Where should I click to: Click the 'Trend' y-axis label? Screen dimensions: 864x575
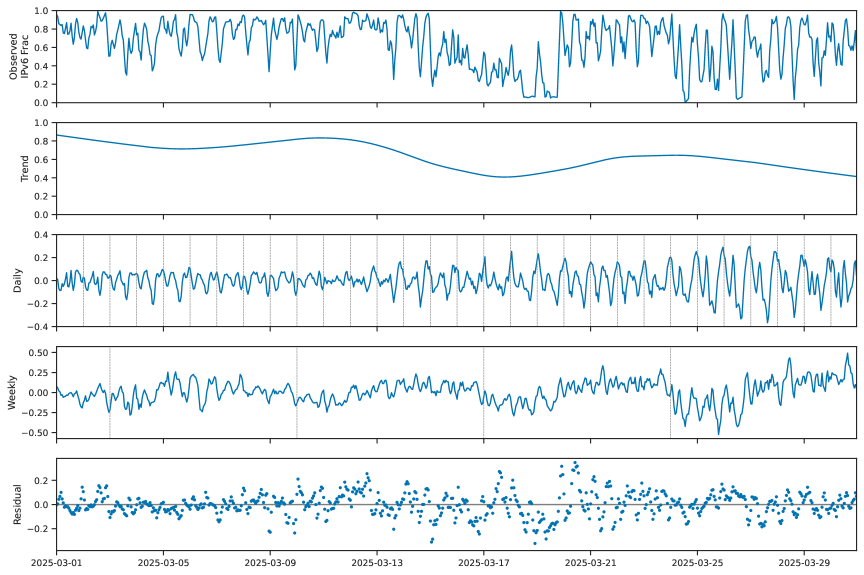pyautogui.click(x=24, y=169)
